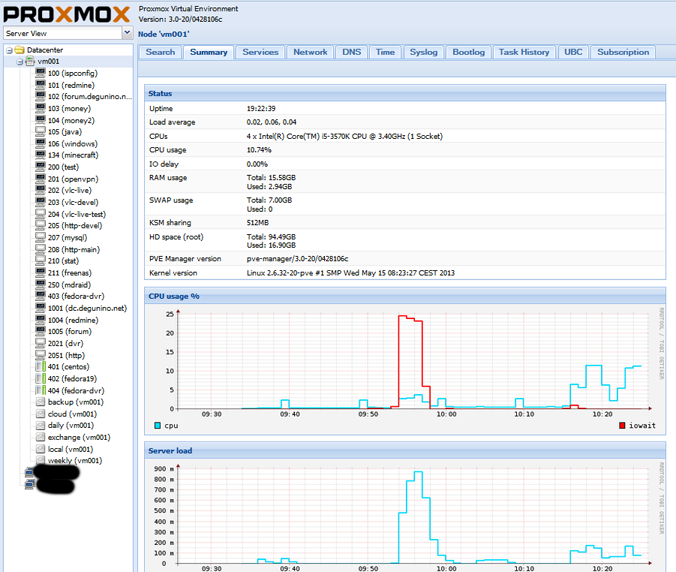Open the Syslog tab
This screenshot has height=572, width=676.
[x=423, y=52]
